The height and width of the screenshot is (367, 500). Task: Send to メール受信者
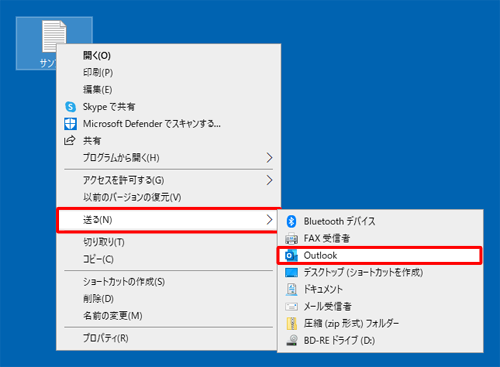click(x=380, y=306)
